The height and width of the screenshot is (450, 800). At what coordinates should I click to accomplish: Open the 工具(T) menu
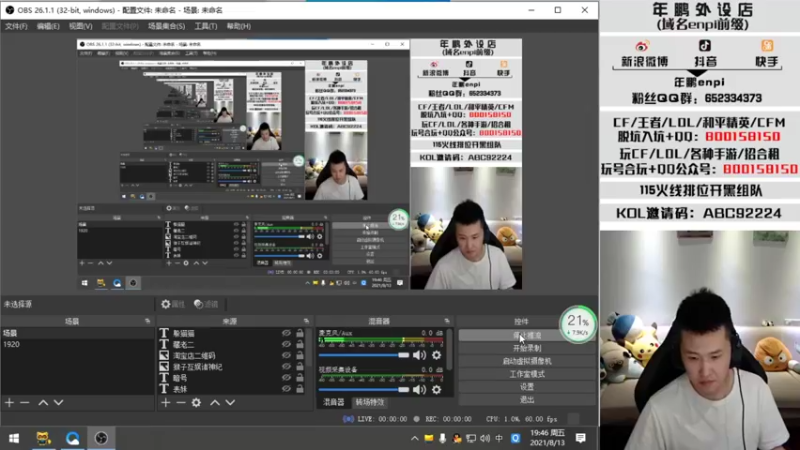point(206,26)
